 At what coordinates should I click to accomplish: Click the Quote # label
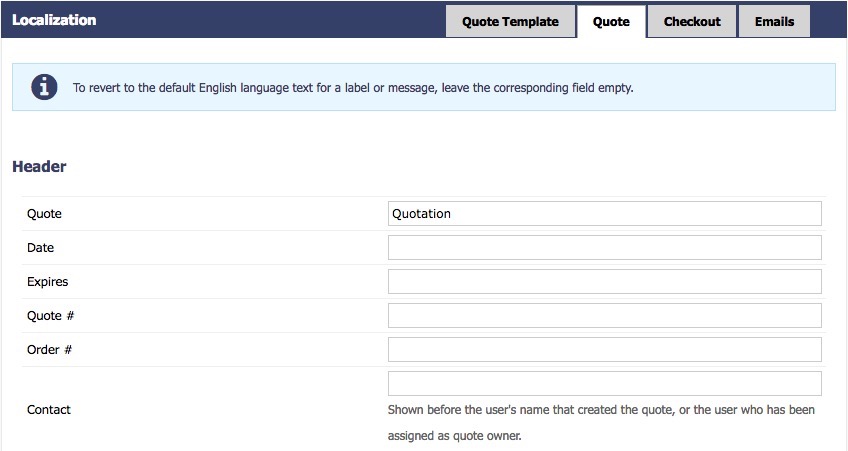click(x=50, y=316)
